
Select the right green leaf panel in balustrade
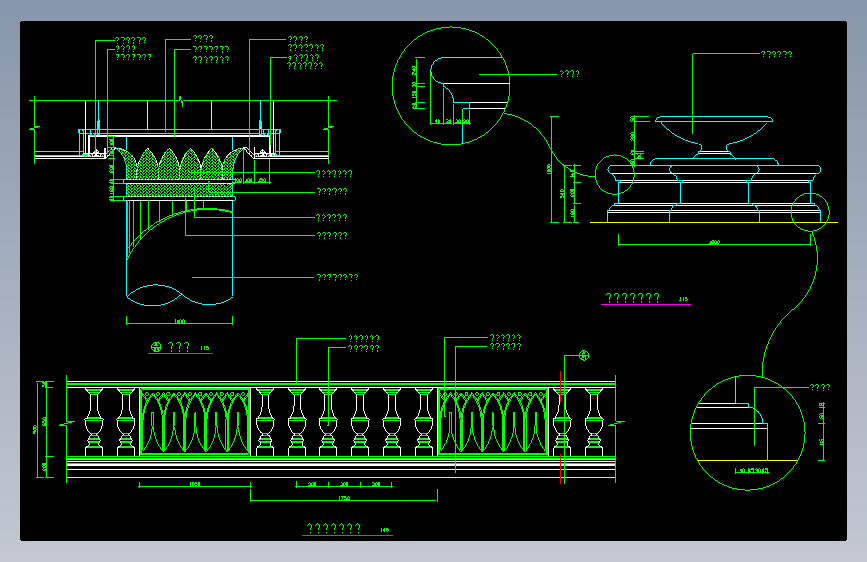point(493,422)
